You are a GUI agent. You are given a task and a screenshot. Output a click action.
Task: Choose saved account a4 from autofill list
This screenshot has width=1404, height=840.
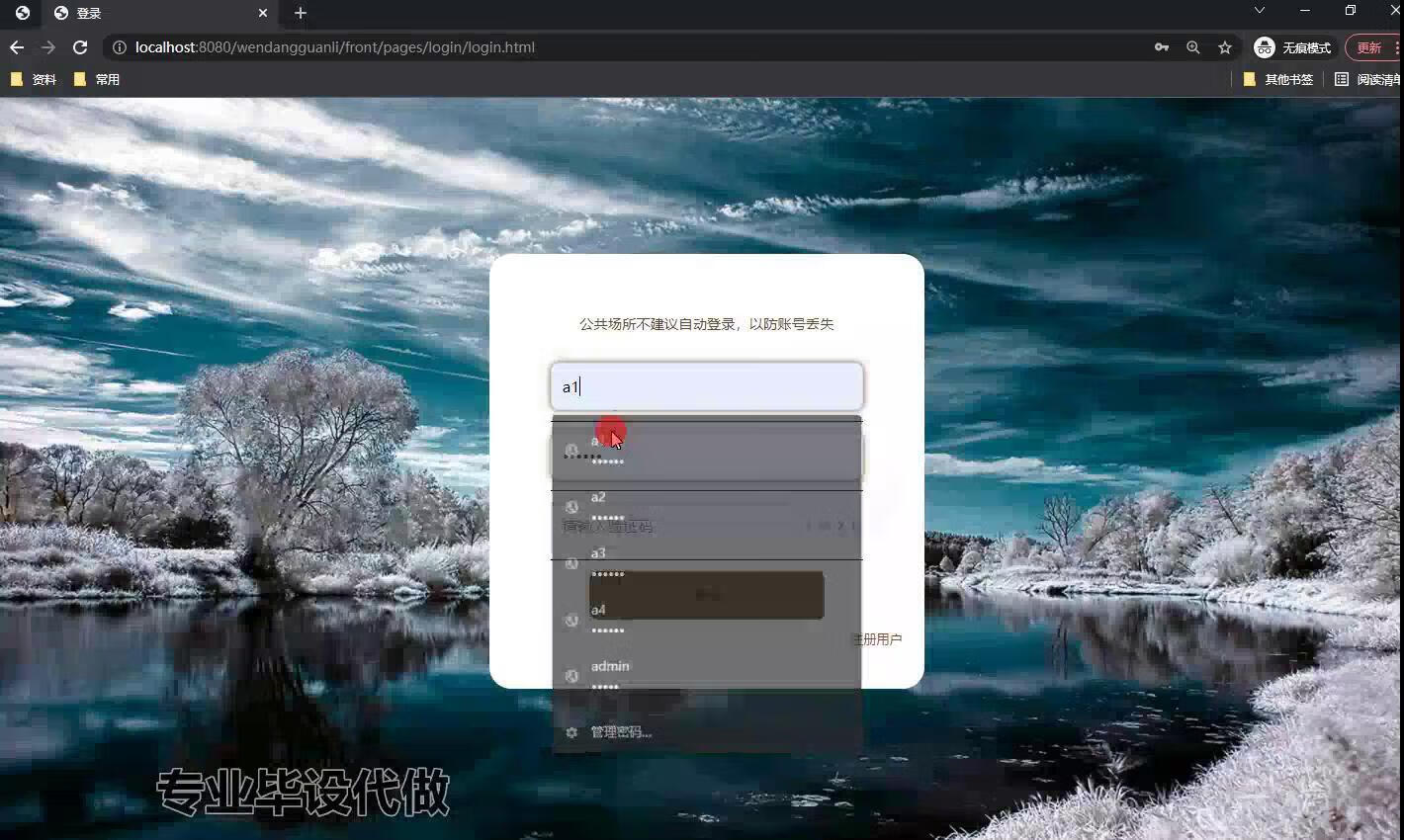[707, 620]
